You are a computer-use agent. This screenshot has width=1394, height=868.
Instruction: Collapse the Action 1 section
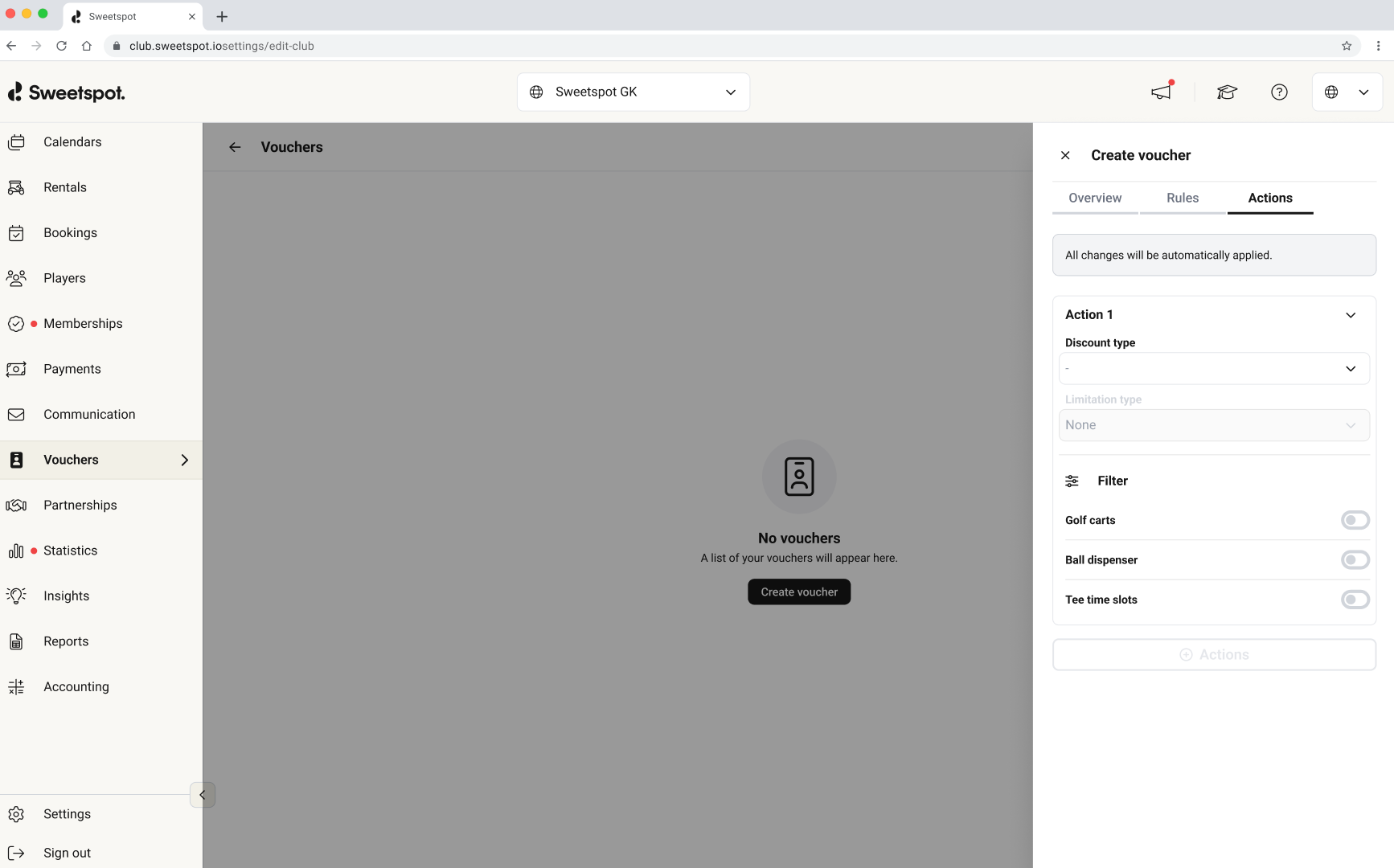coord(1351,315)
